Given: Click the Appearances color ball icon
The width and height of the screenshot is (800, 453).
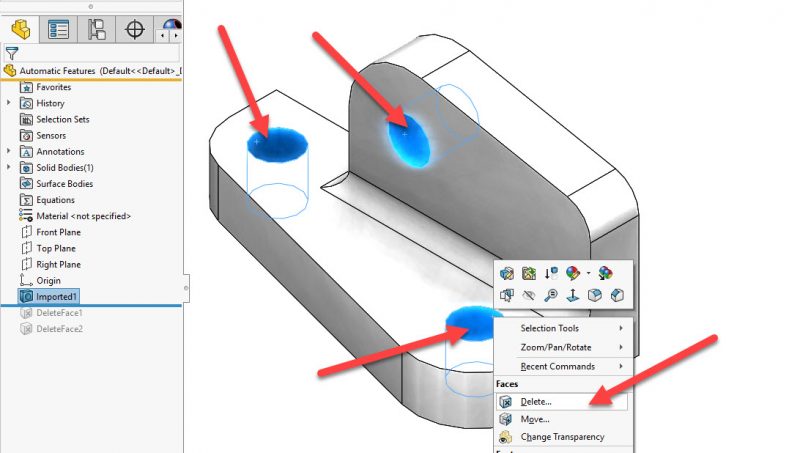Looking at the screenshot, I should [x=572, y=272].
